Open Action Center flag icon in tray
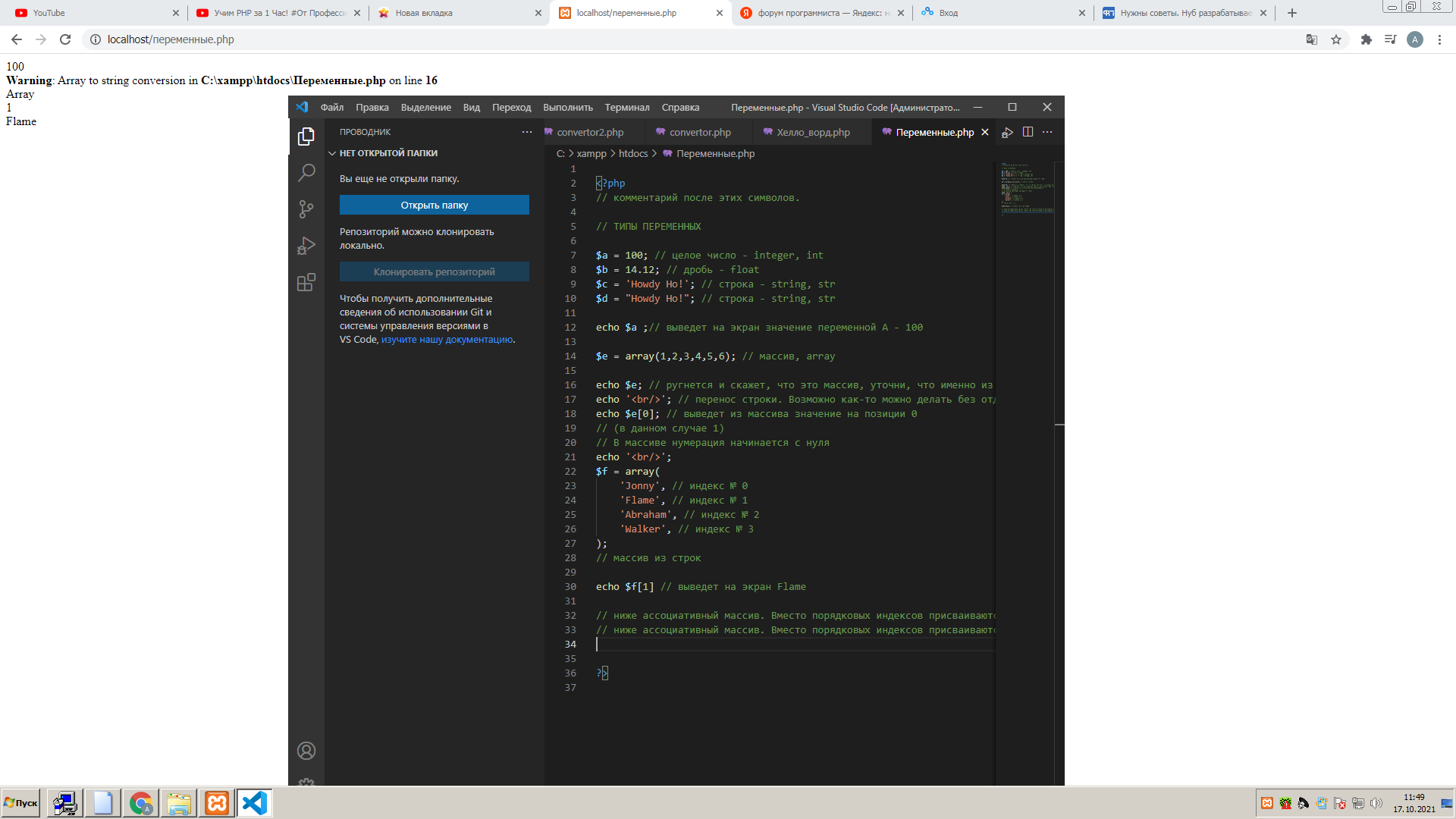Image resolution: width=1456 pixels, height=819 pixels. tap(1340, 803)
